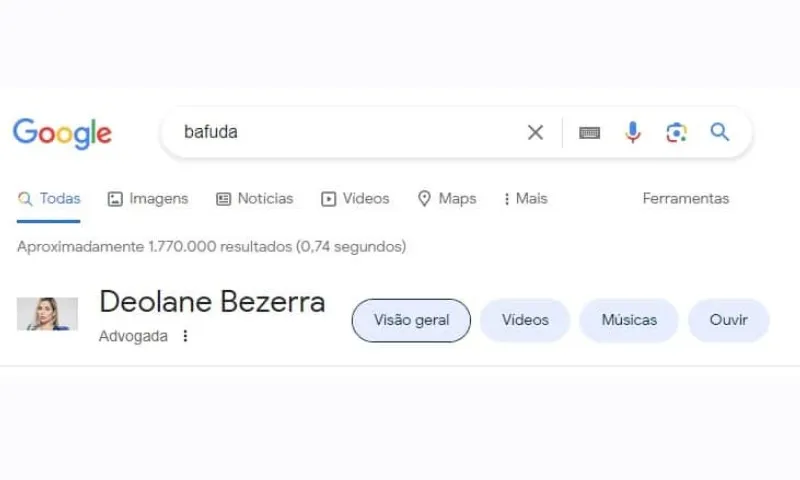This screenshot has height=480, width=800.
Task: Click the Deolane Bezerra heading
Action: (212, 301)
